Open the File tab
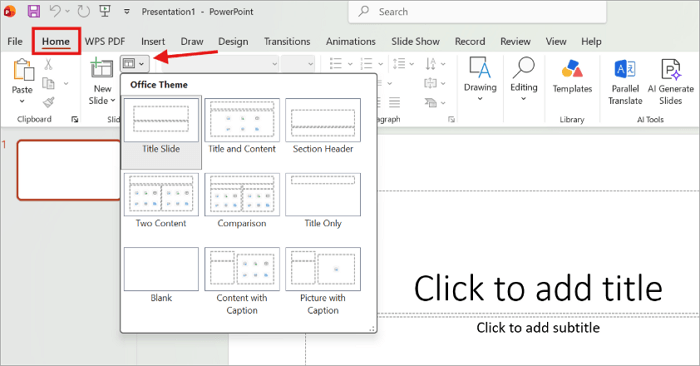The image size is (700, 366). click(x=15, y=42)
